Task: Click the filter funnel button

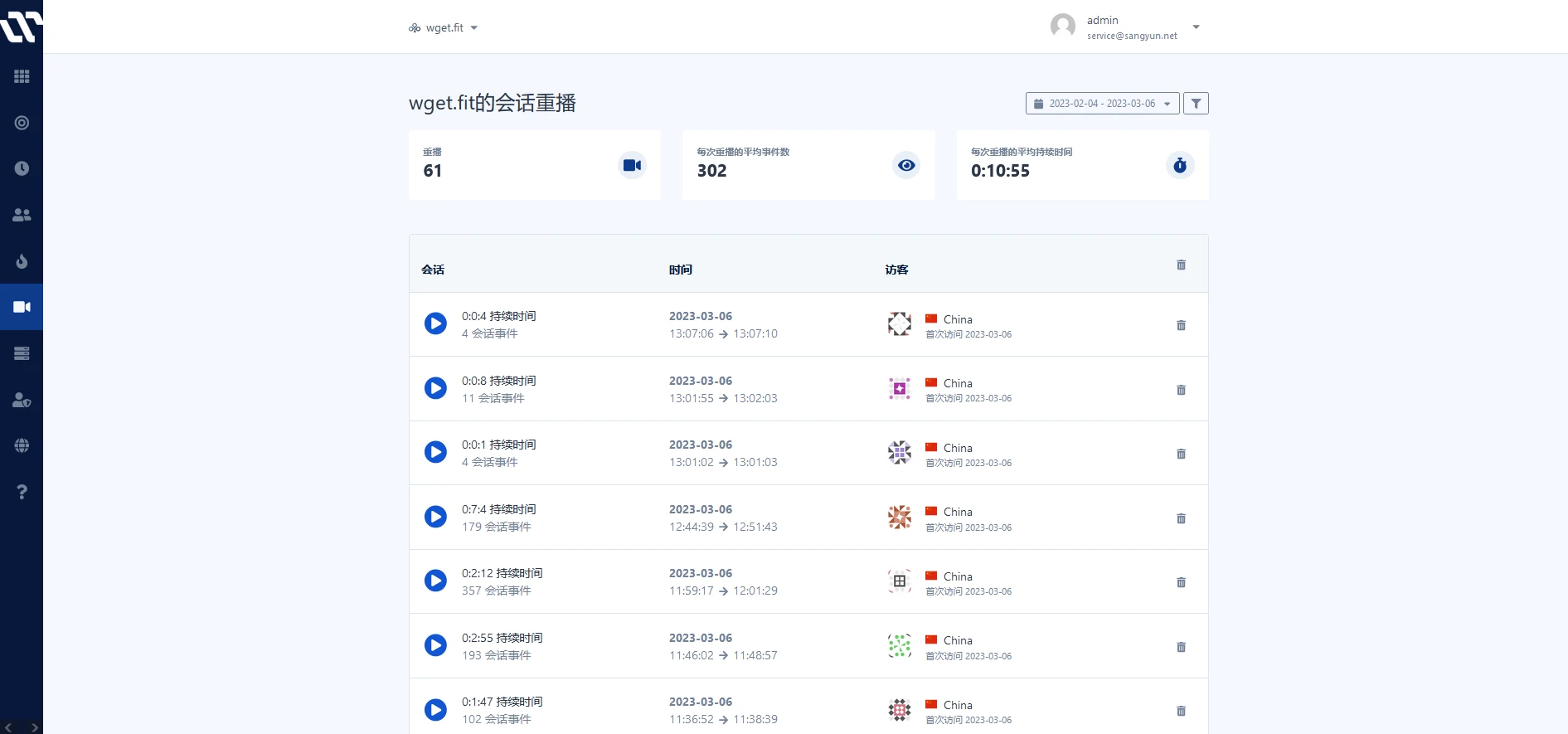Action: click(1195, 104)
